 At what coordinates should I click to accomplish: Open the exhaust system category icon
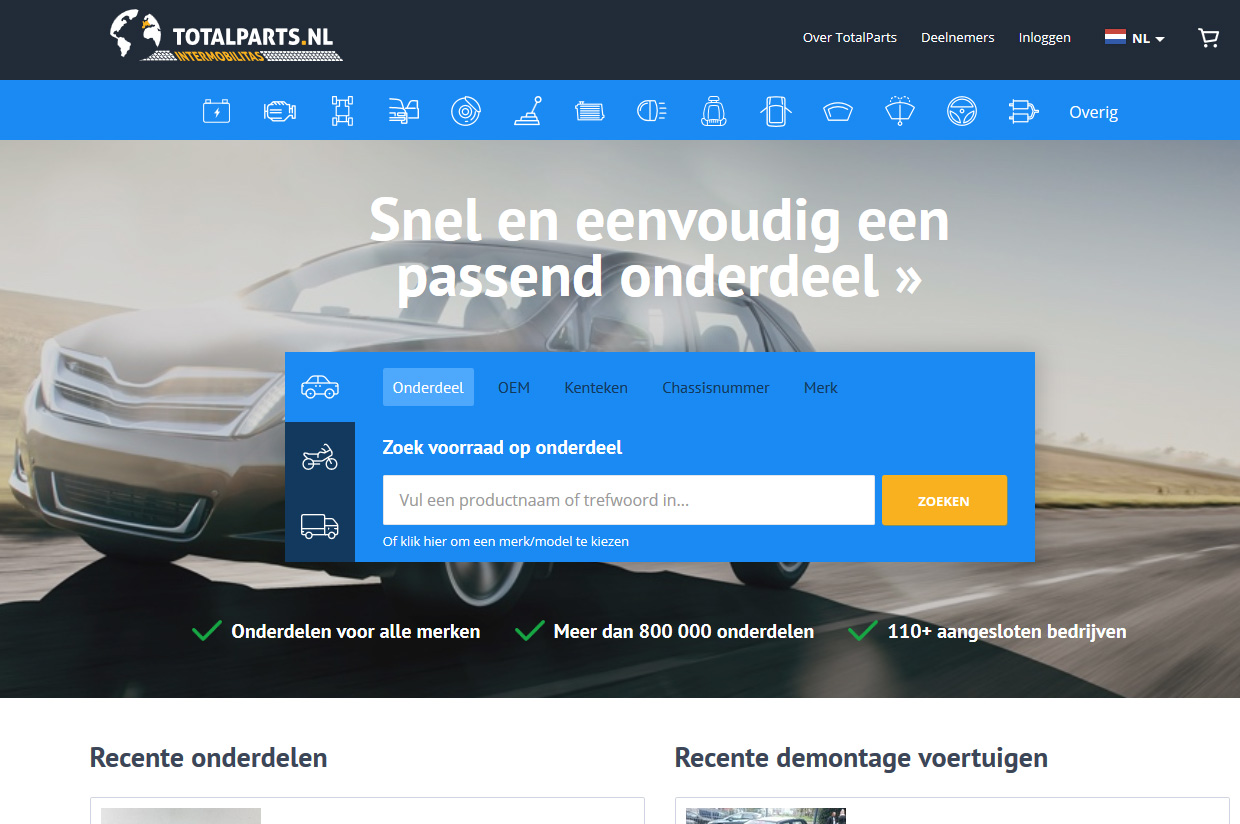[1024, 111]
